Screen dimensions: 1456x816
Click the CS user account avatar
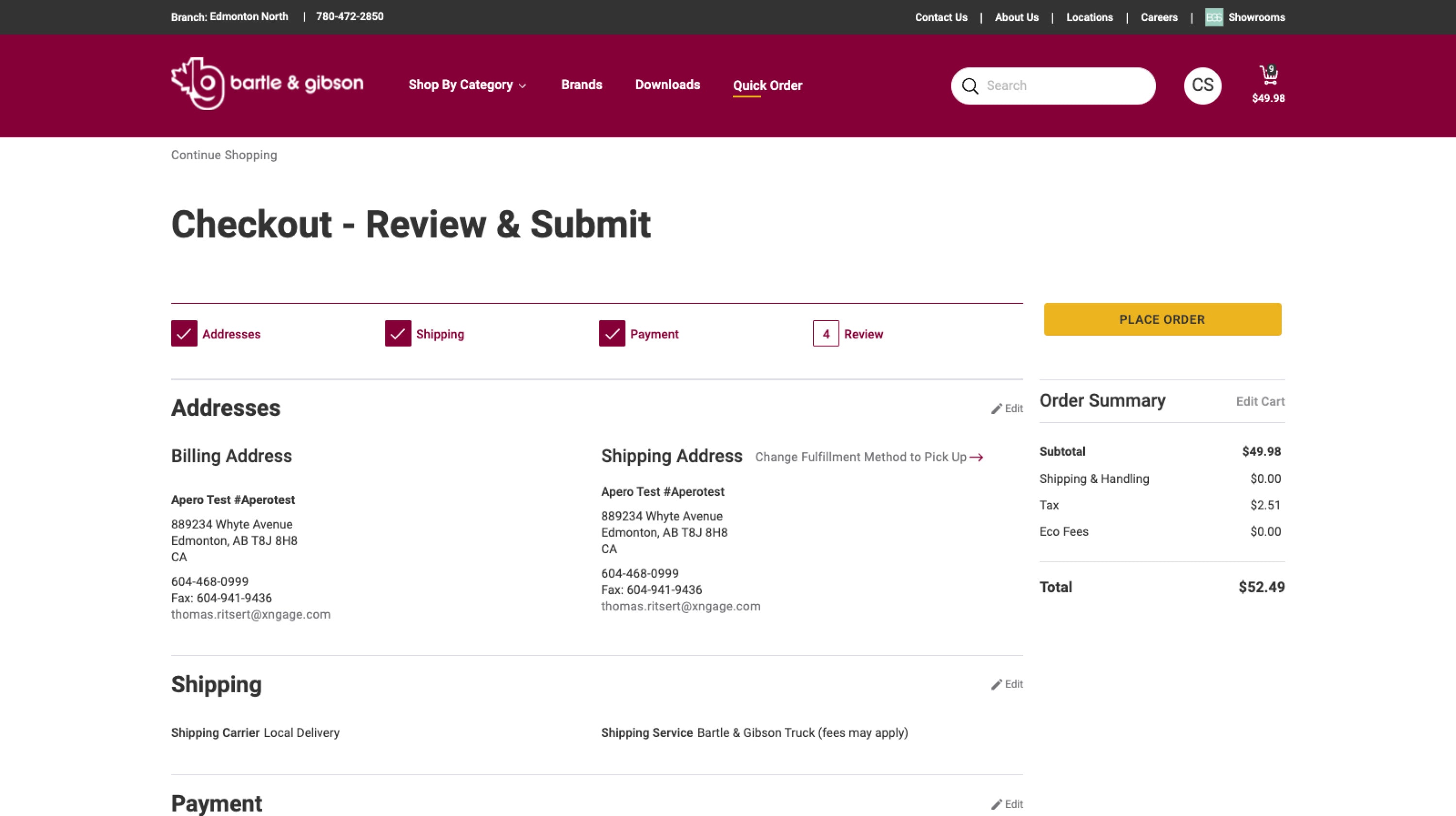coord(1202,85)
